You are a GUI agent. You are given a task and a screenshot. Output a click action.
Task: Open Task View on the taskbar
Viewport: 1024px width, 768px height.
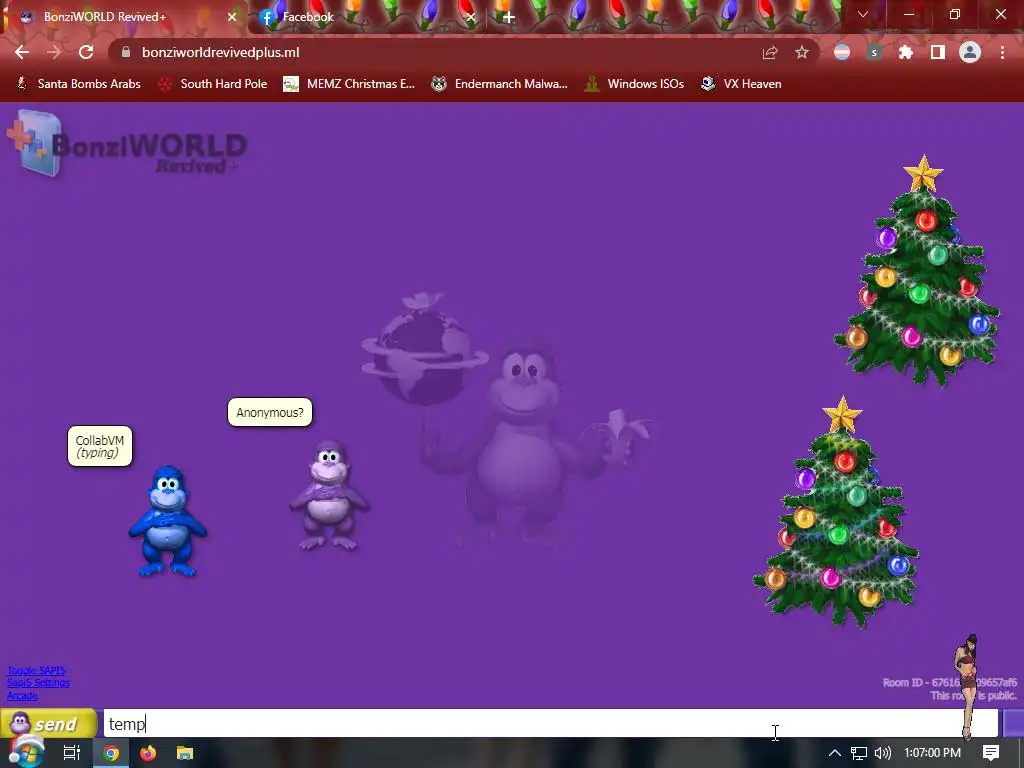(x=71, y=753)
